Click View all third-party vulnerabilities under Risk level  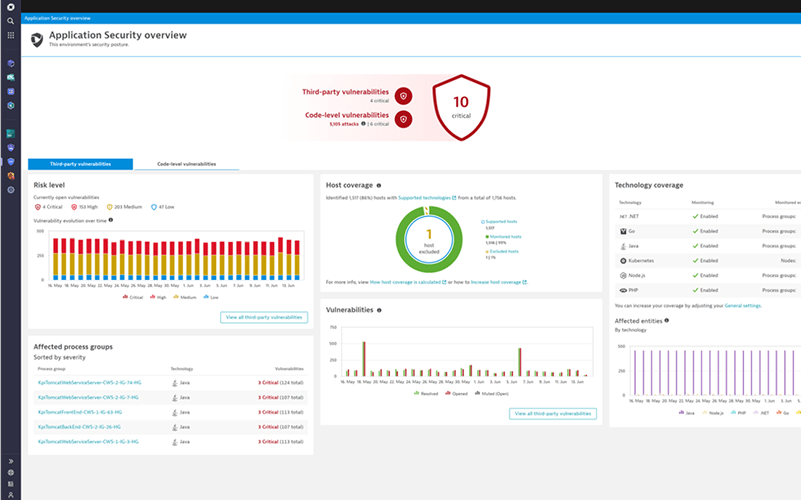tap(264, 317)
